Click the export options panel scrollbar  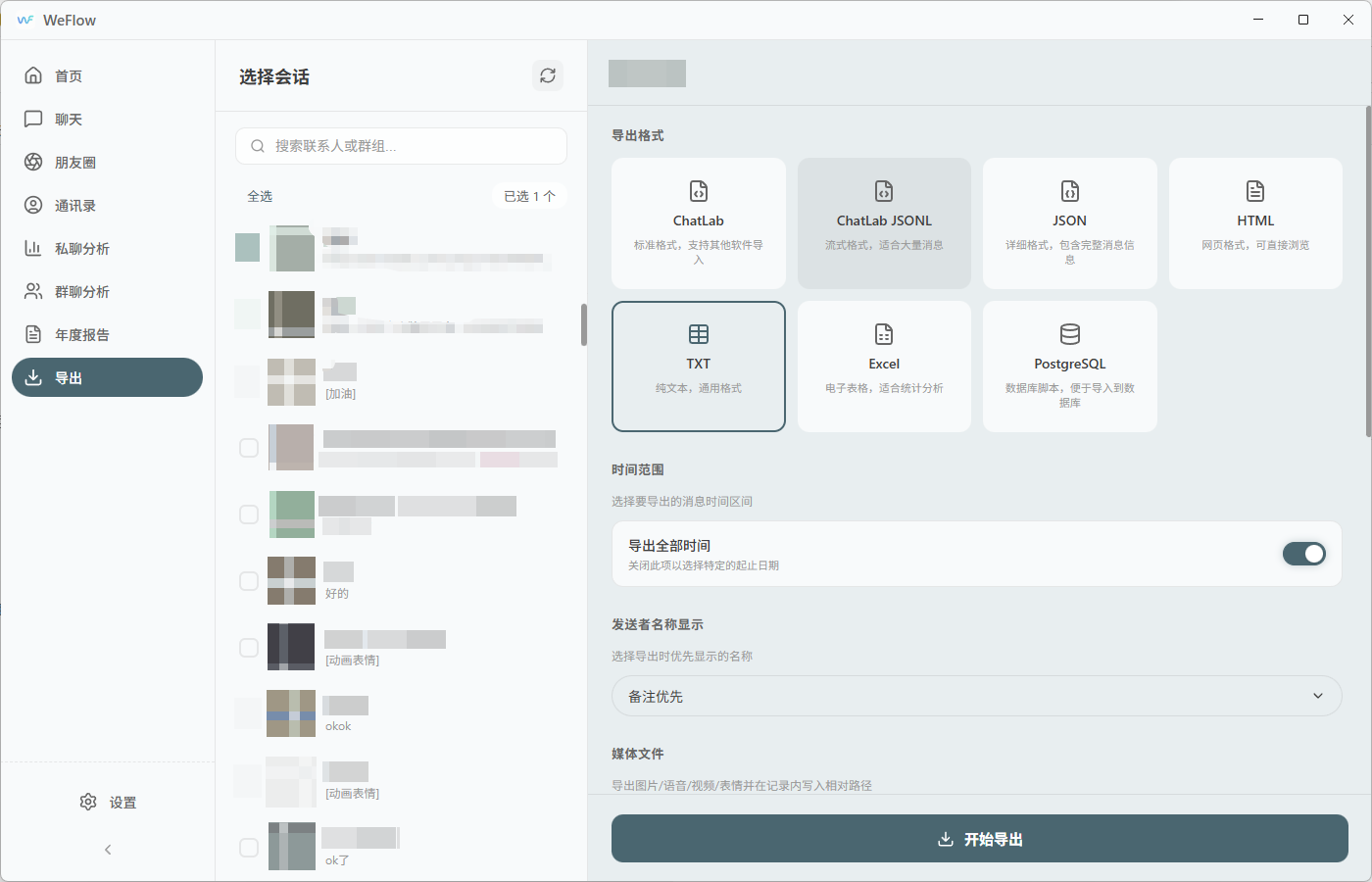1368,270
